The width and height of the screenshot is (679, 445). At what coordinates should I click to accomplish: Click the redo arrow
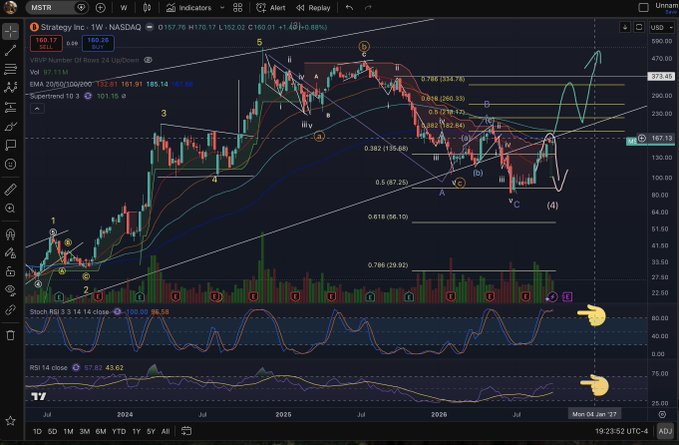pyautogui.click(x=368, y=7)
